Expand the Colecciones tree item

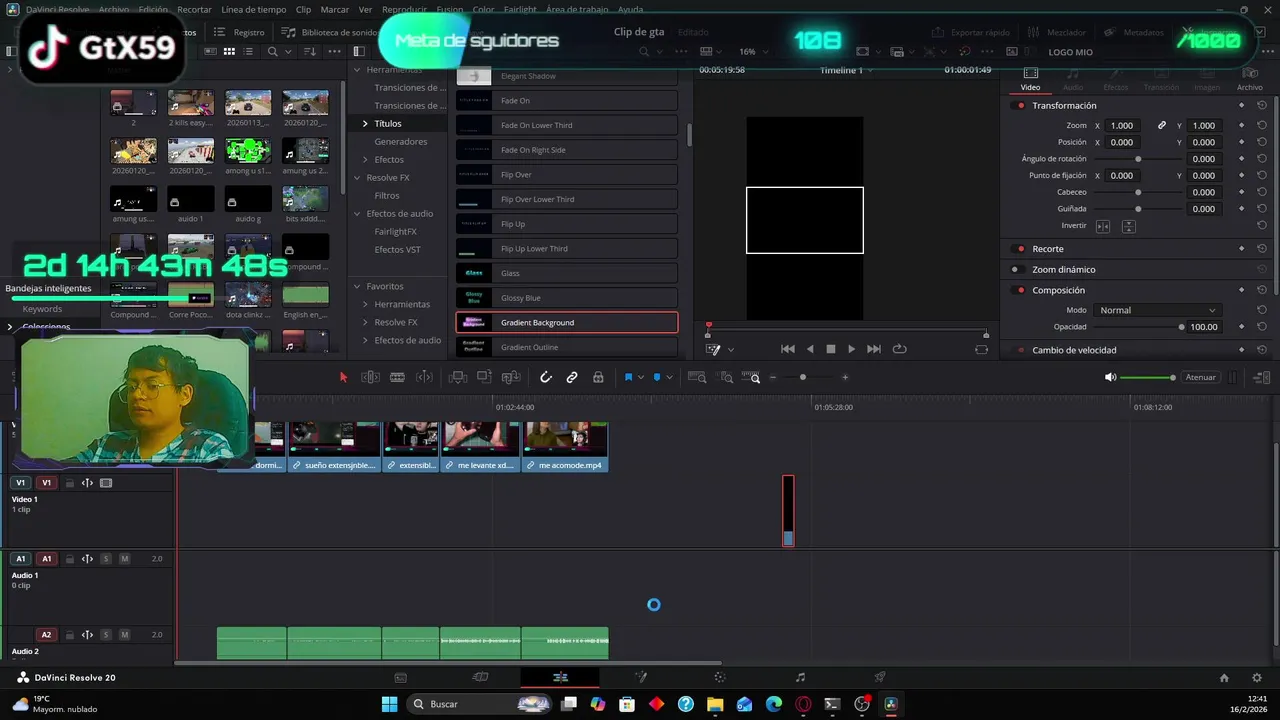click(x=10, y=327)
